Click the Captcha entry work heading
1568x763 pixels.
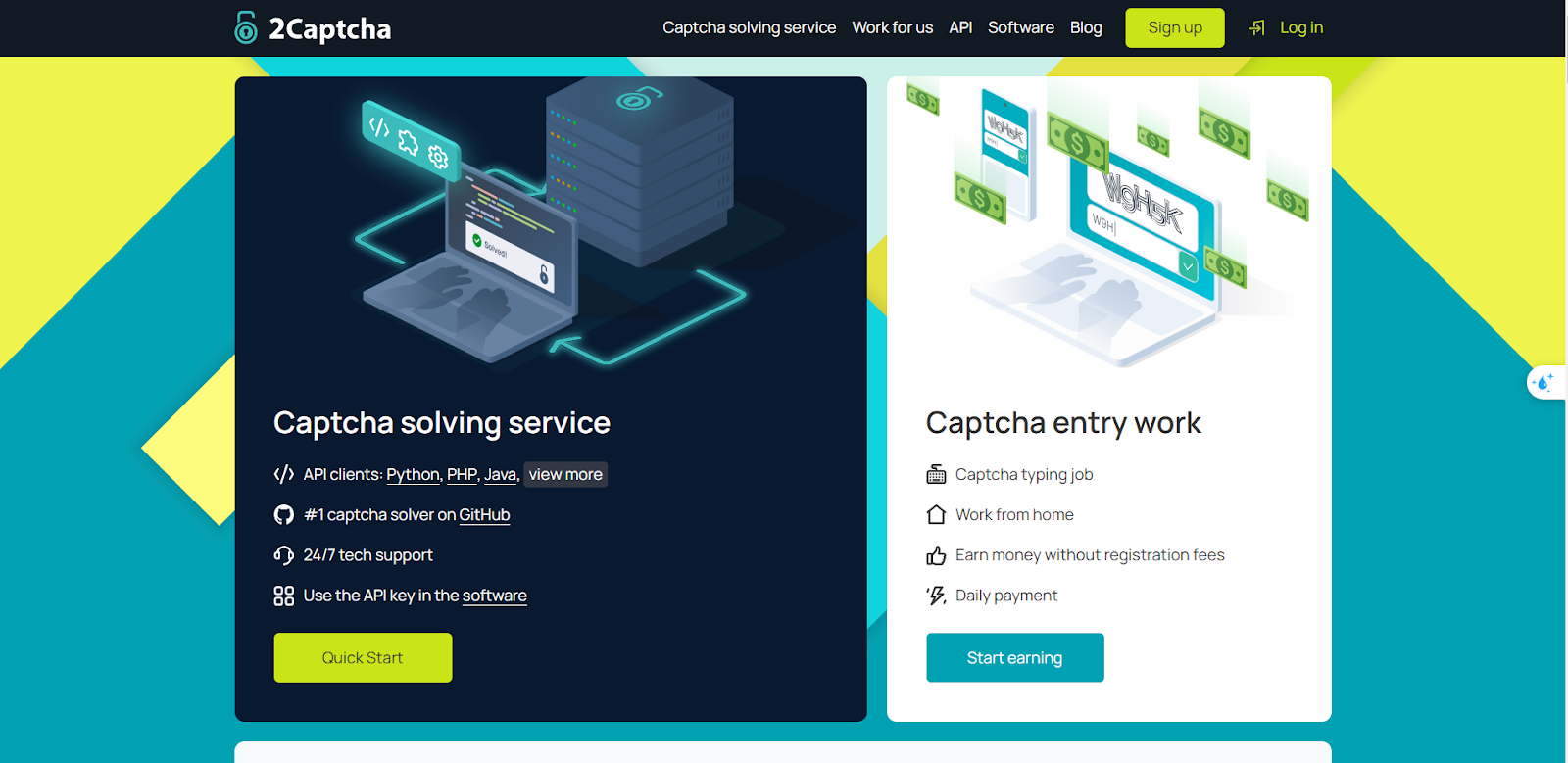(1063, 422)
